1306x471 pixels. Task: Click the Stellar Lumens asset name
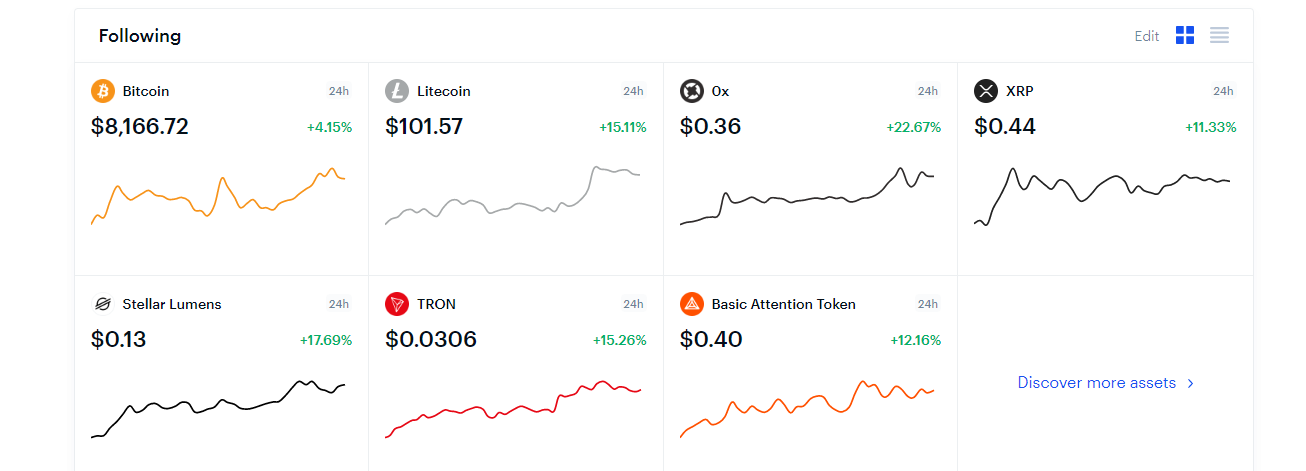pos(172,304)
